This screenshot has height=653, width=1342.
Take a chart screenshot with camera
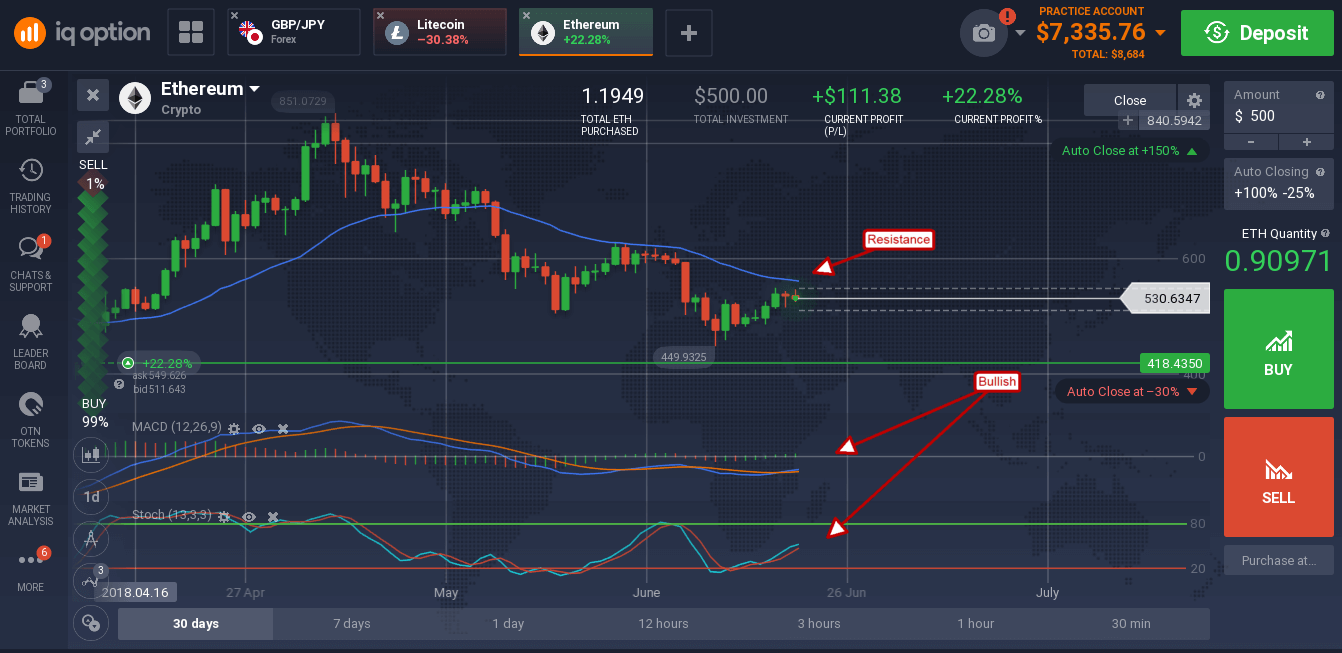tap(984, 33)
